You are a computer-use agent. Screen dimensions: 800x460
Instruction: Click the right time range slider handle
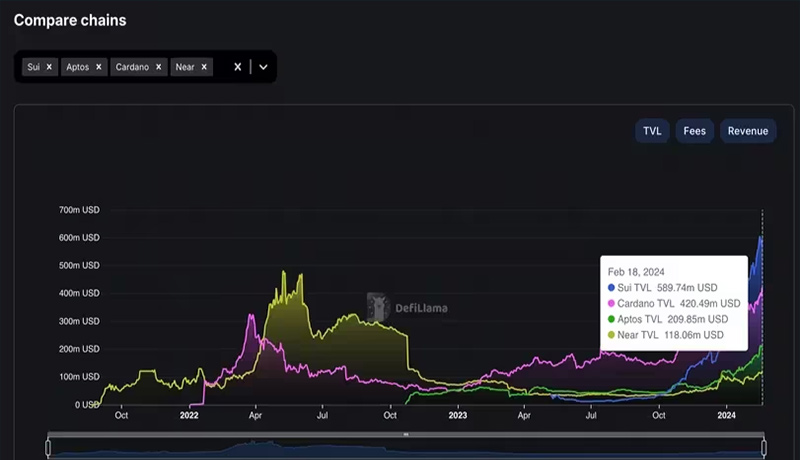[x=764, y=447]
